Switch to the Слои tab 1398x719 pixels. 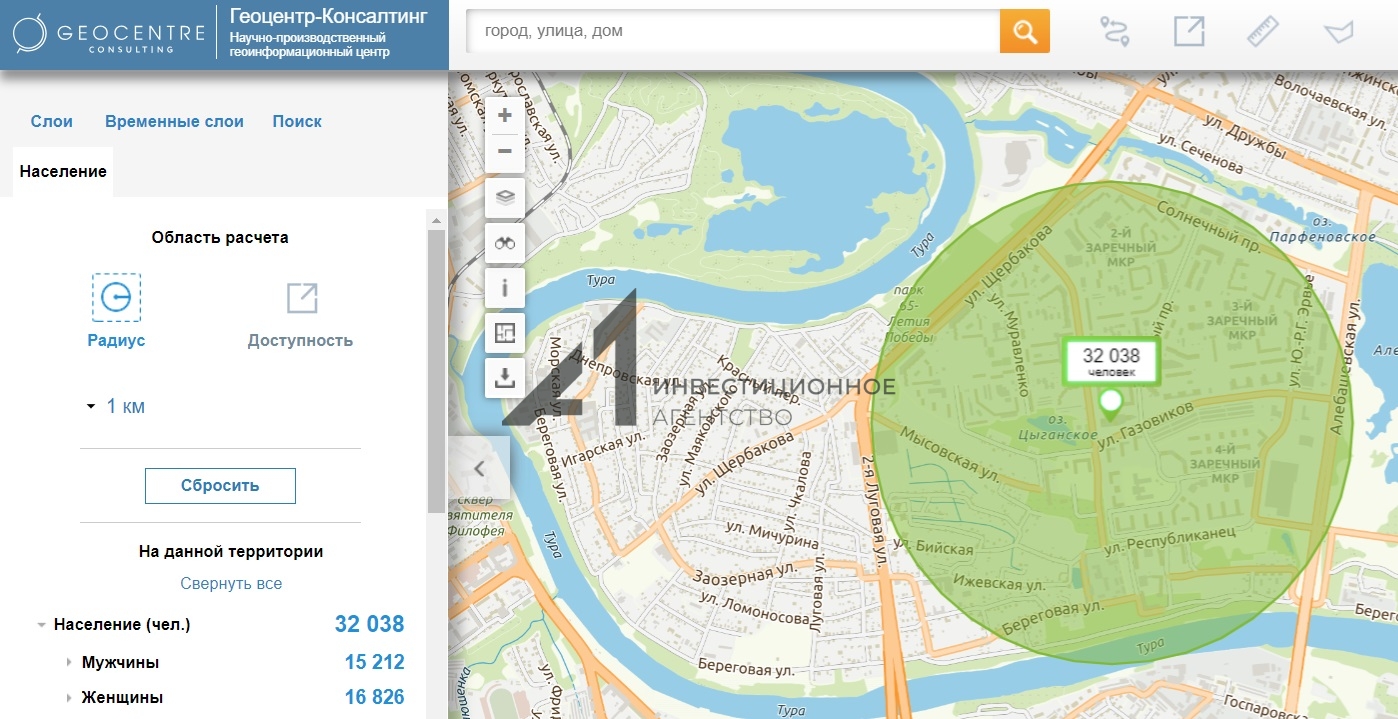tap(52, 121)
